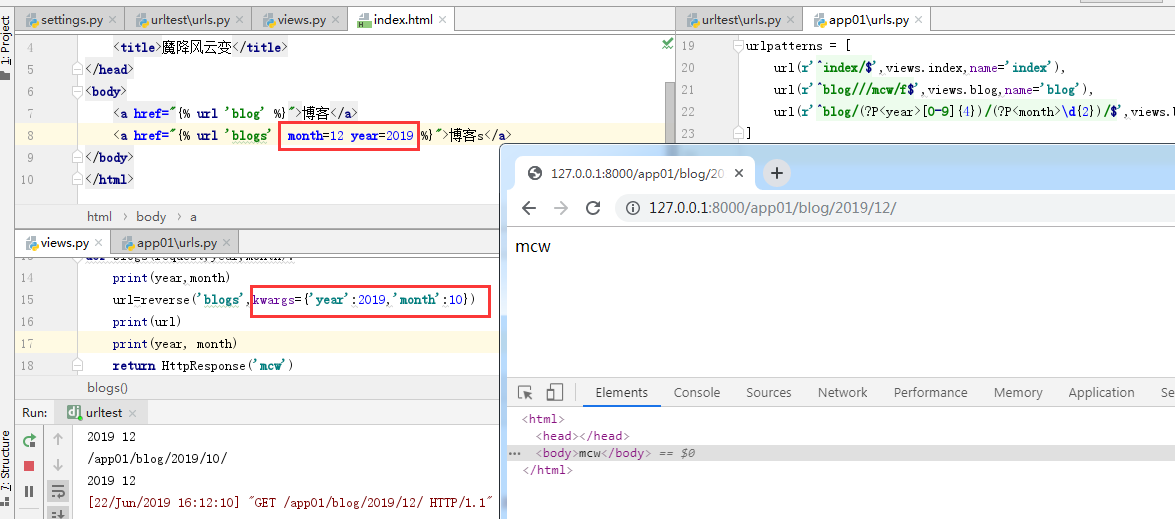This screenshot has width=1175, height=519.
Task: Click the blogs() breadcrumb in views.py
Action: pos(107,388)
